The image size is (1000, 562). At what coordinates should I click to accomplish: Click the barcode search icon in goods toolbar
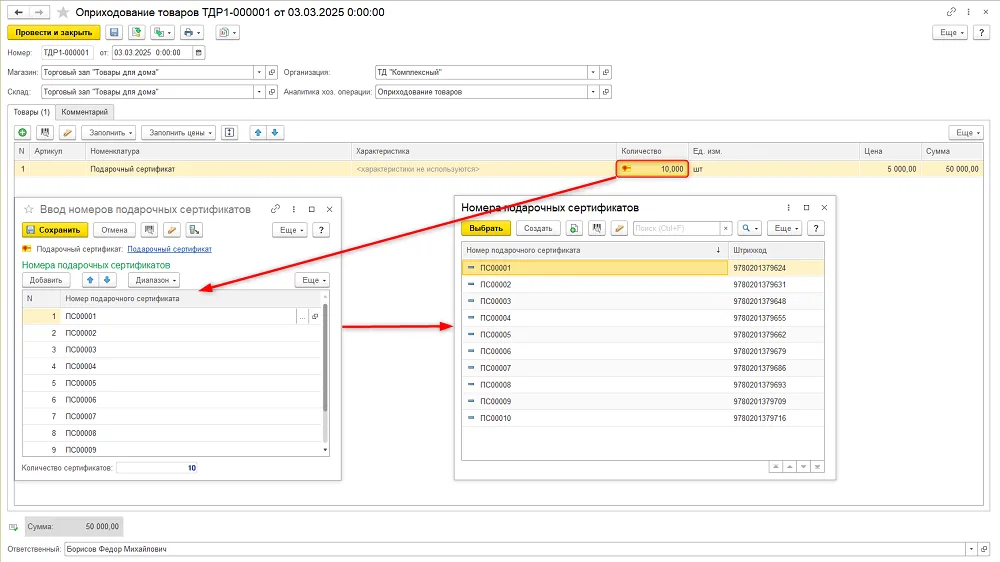[45, 133]
